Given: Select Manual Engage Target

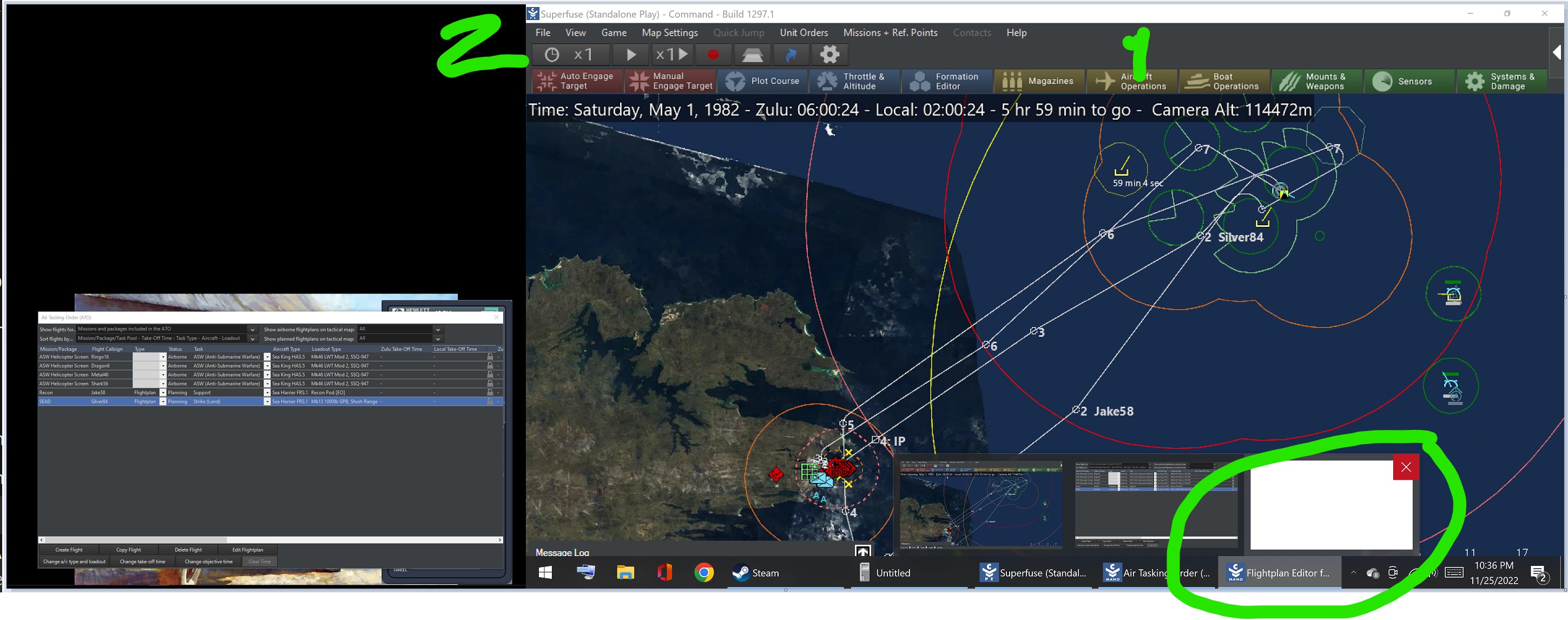Looking at the screenshot, I should (670, 81).
